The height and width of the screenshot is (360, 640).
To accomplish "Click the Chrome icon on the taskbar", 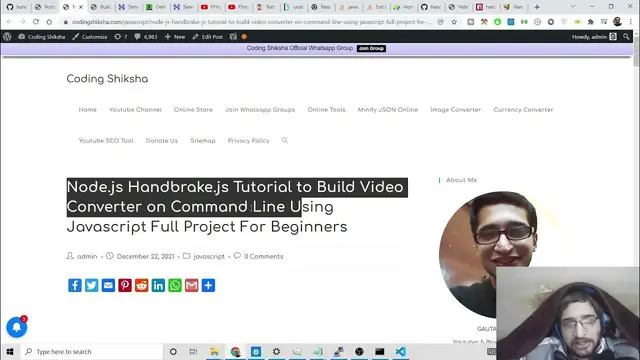I will point(235,351).
